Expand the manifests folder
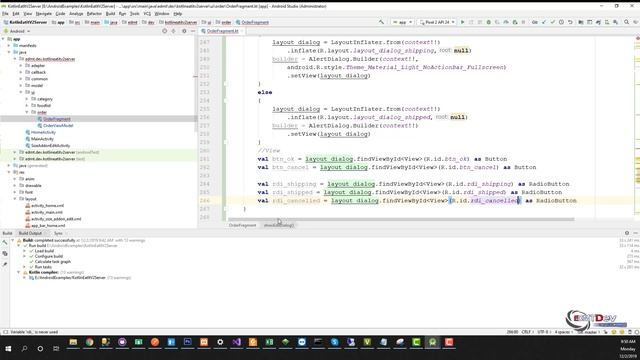Image resolution: width=640 pixels, height=360 pixels. (9, 46)
